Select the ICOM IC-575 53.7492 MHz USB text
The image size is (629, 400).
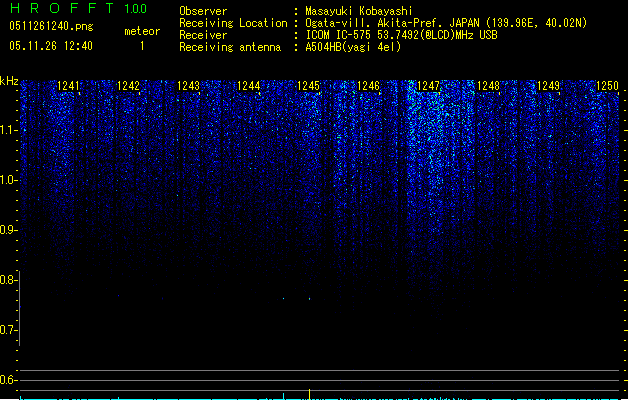[402, 35]
